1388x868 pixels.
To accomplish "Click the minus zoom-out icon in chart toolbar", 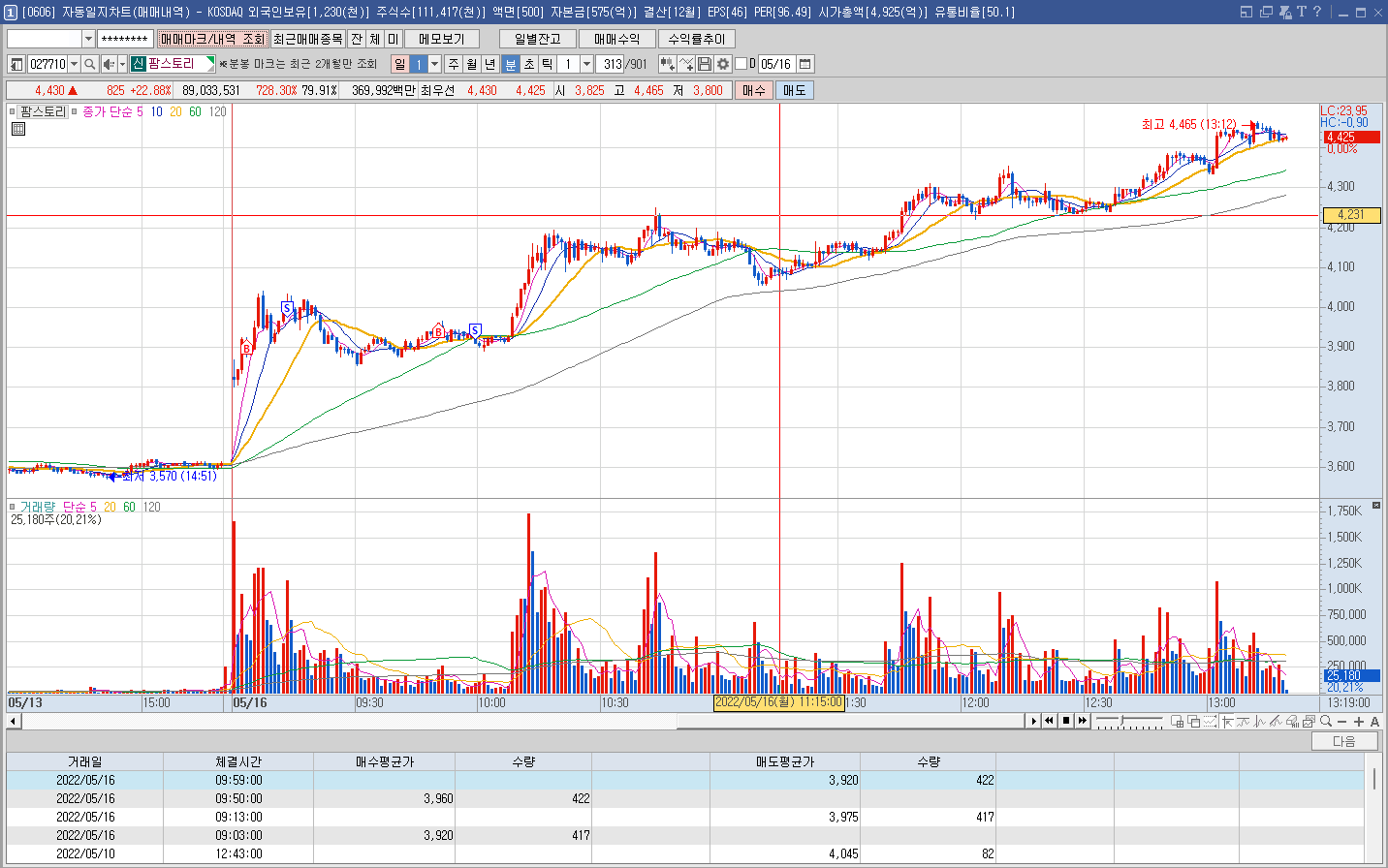I will pyautogui.click(x=1341, y=721).
